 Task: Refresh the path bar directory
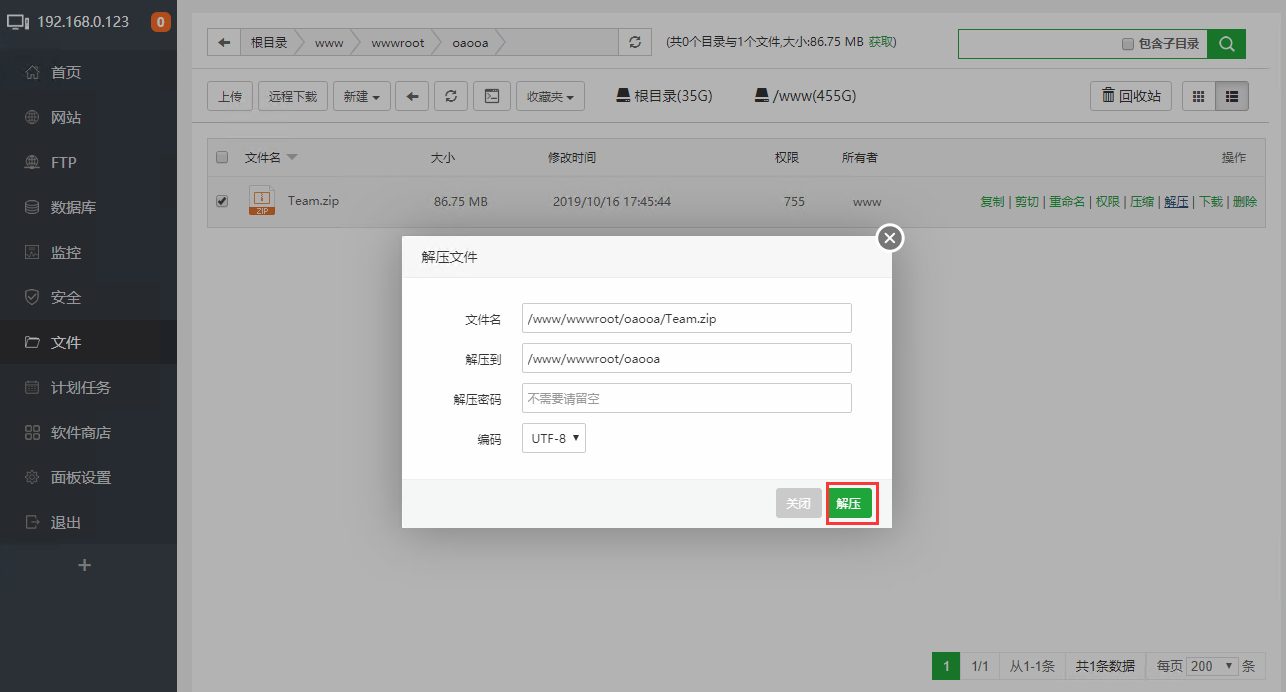(634, 42)
